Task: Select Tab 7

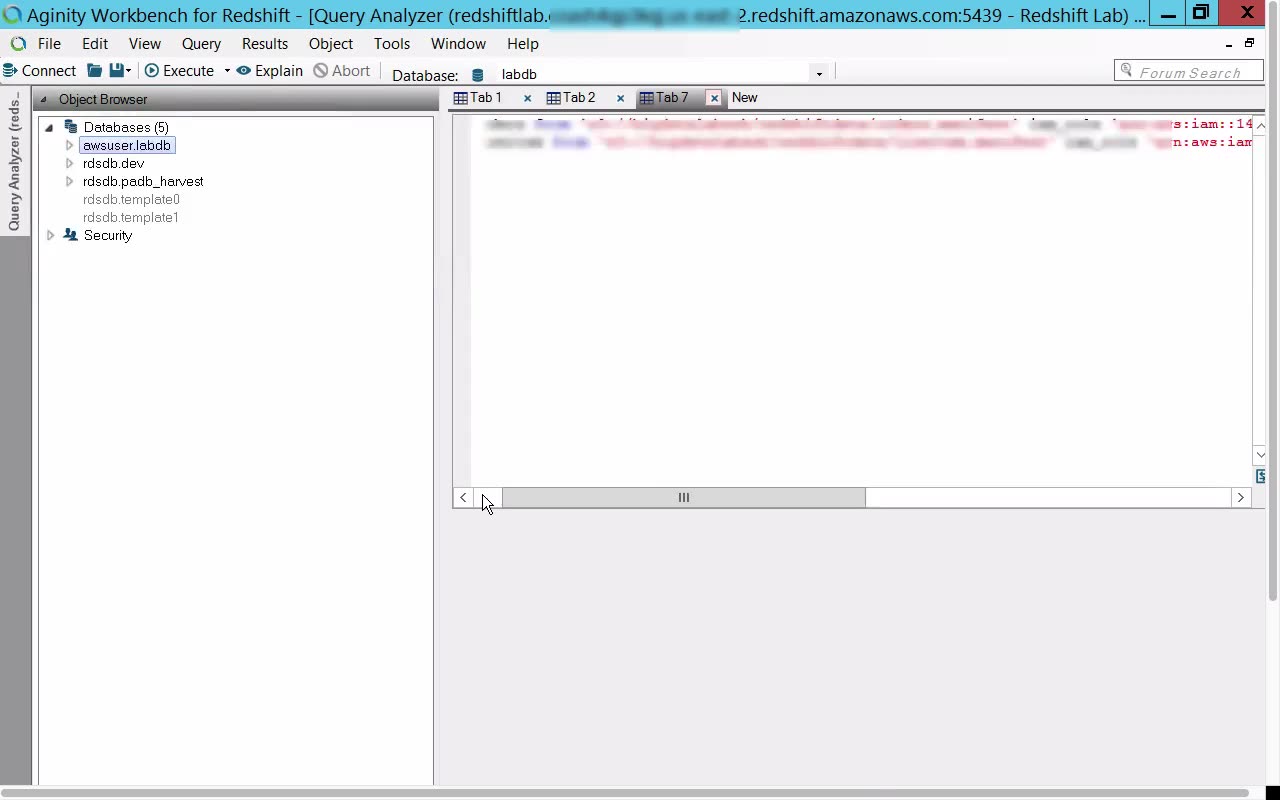Action: (672, 98)
